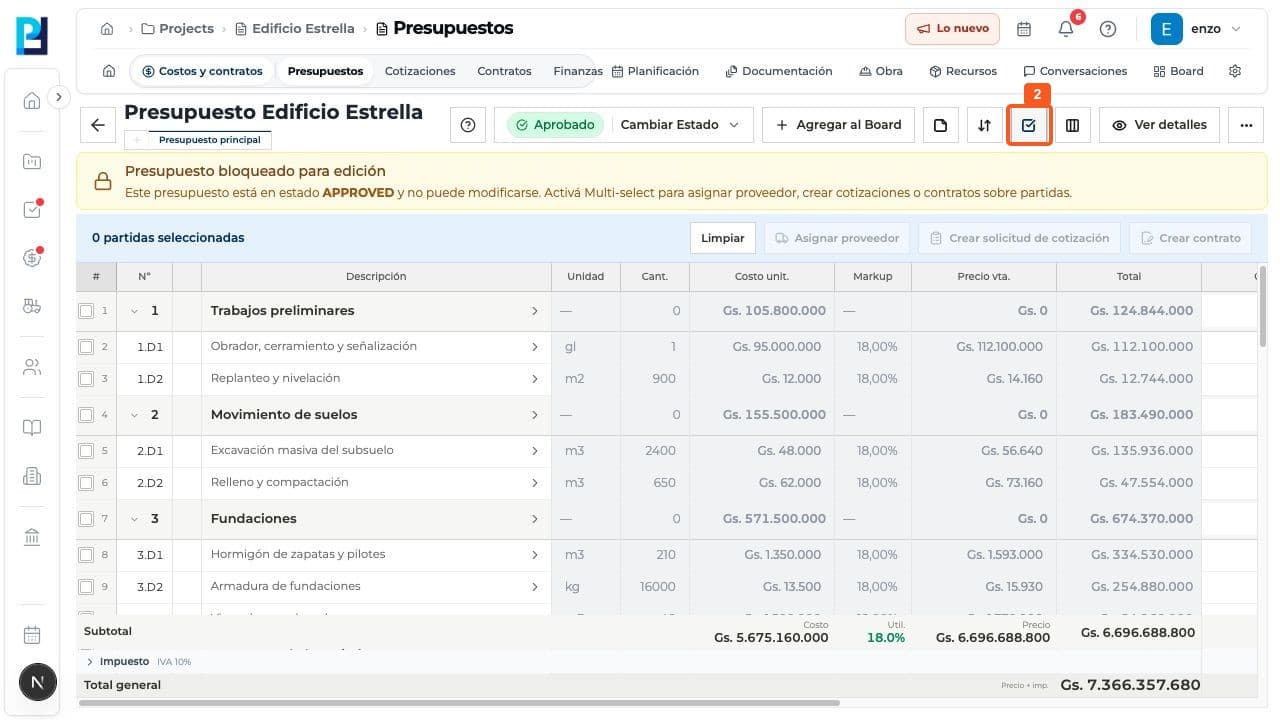Collapse the Movimiento de suelos group

coord(134,415)
